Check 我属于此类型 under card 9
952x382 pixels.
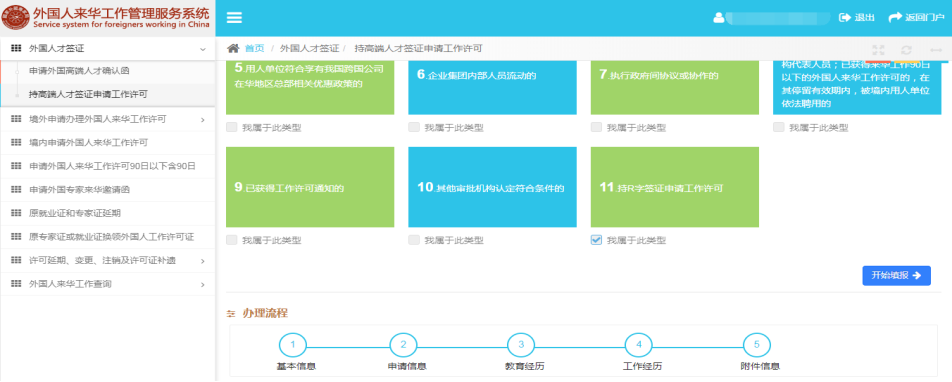(x=231, y=240)
